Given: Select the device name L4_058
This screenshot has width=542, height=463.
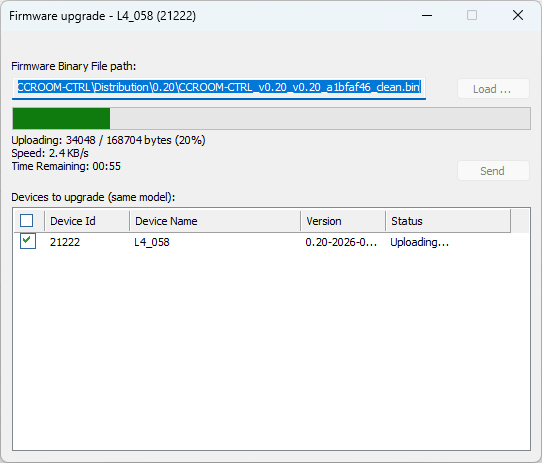Looking at the screenshot, I should pyautogui.click(x=152, y=242).
